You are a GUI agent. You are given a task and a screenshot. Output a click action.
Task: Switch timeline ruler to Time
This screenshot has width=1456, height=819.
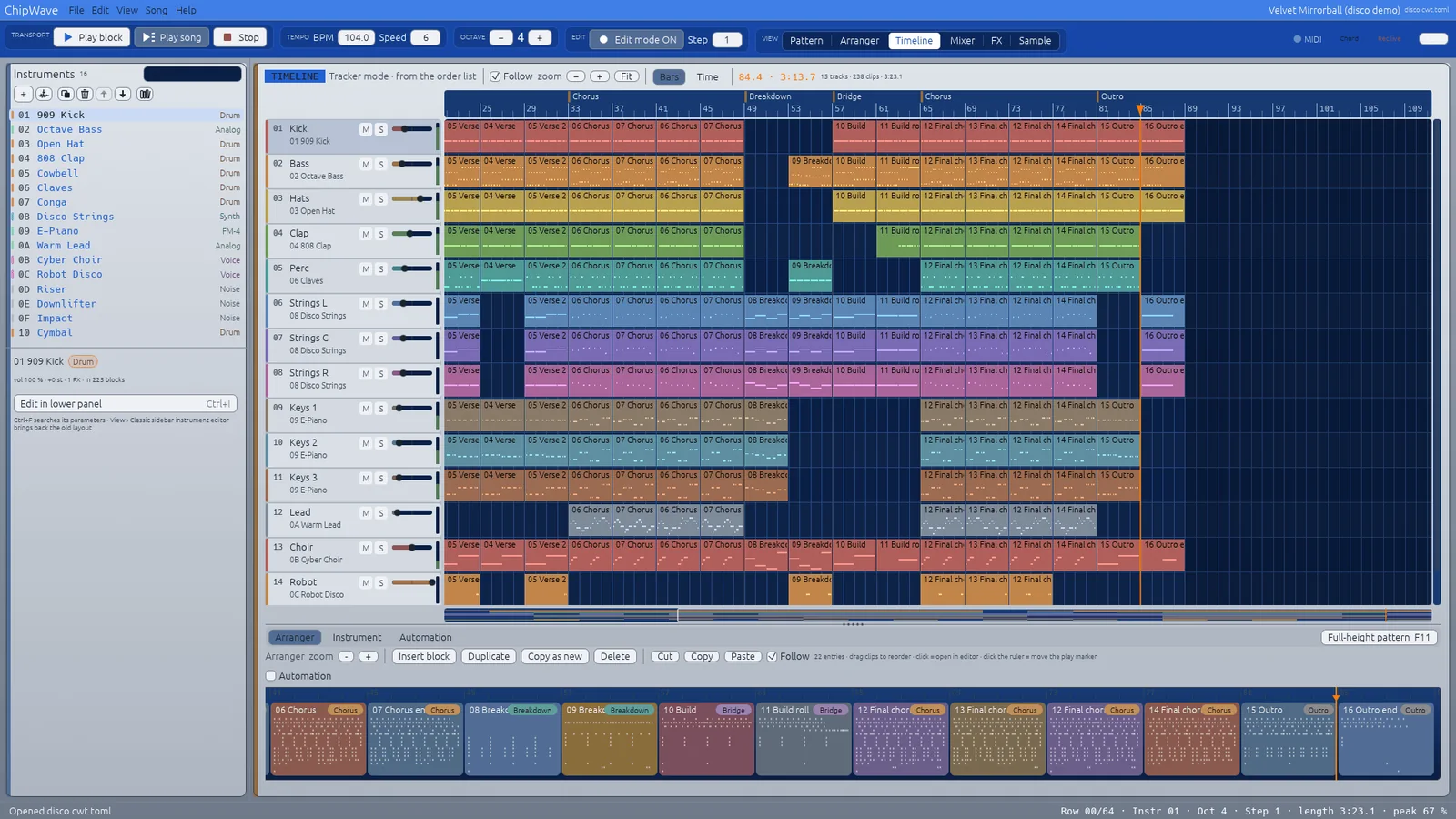pos(707,76)
